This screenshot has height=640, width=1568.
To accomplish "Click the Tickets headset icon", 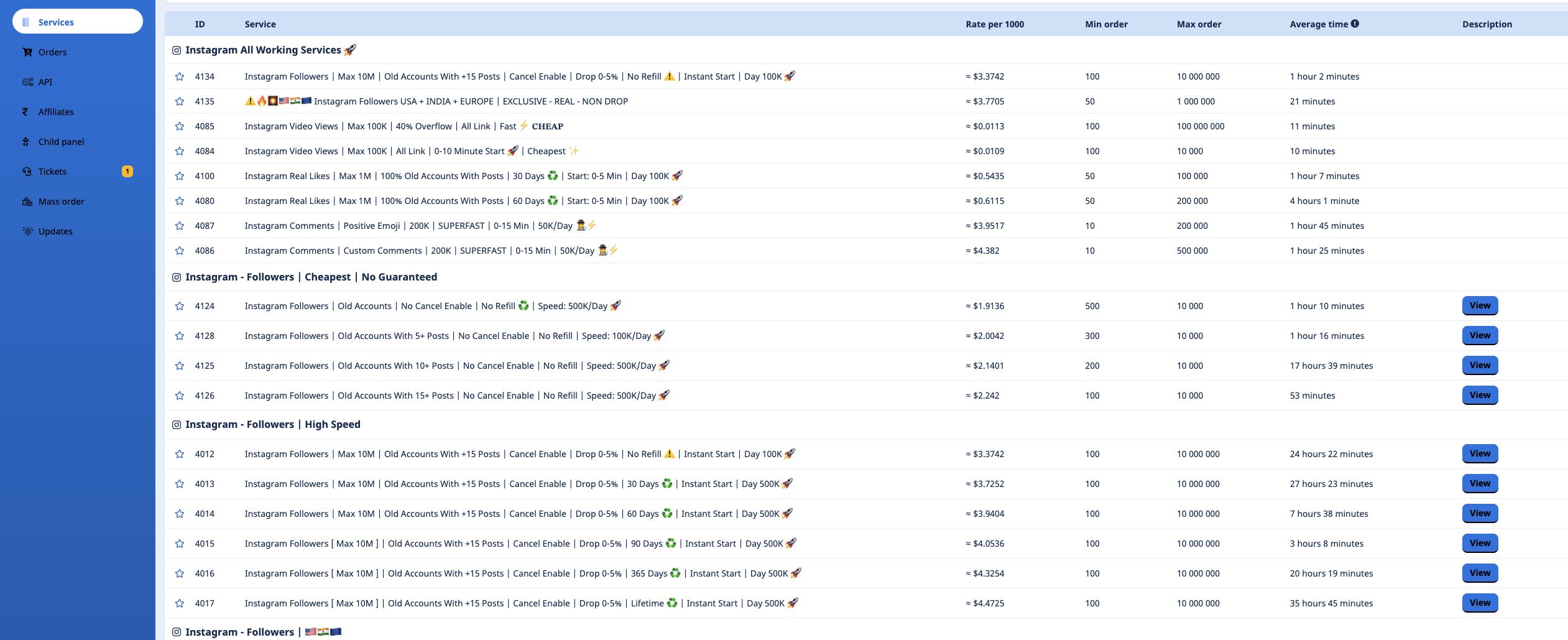I will [x=27, y=172].
